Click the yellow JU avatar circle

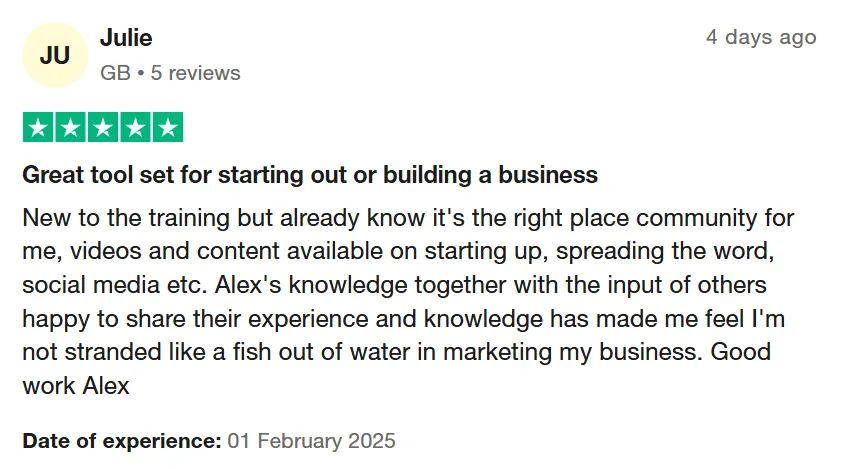[x=55, y=55]
